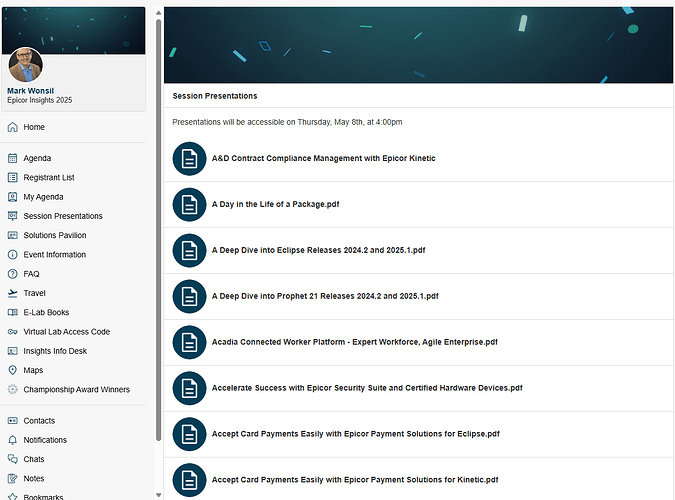Click sidebar scrollbar down arrow
The width and height of the screenshot is (675, 500).
[x=158, y=495]
